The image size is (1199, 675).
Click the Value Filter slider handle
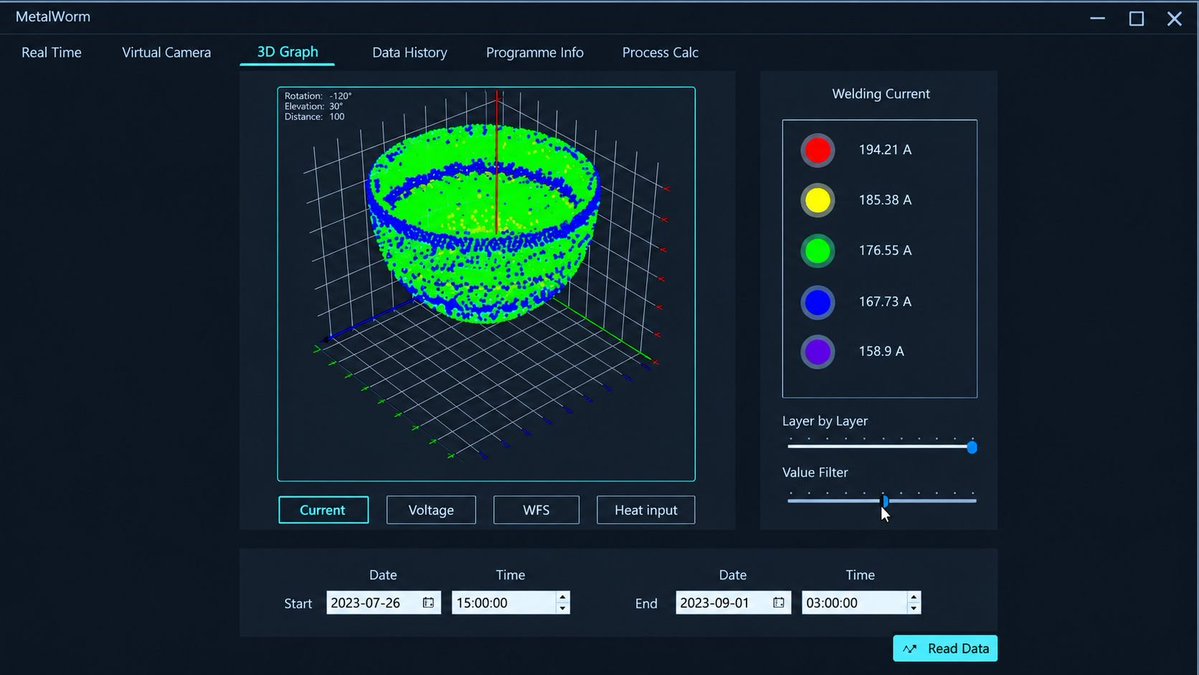885,501
